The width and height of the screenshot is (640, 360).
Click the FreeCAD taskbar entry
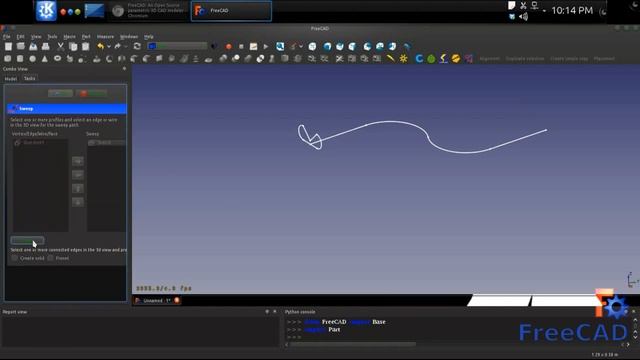point(231,11)
